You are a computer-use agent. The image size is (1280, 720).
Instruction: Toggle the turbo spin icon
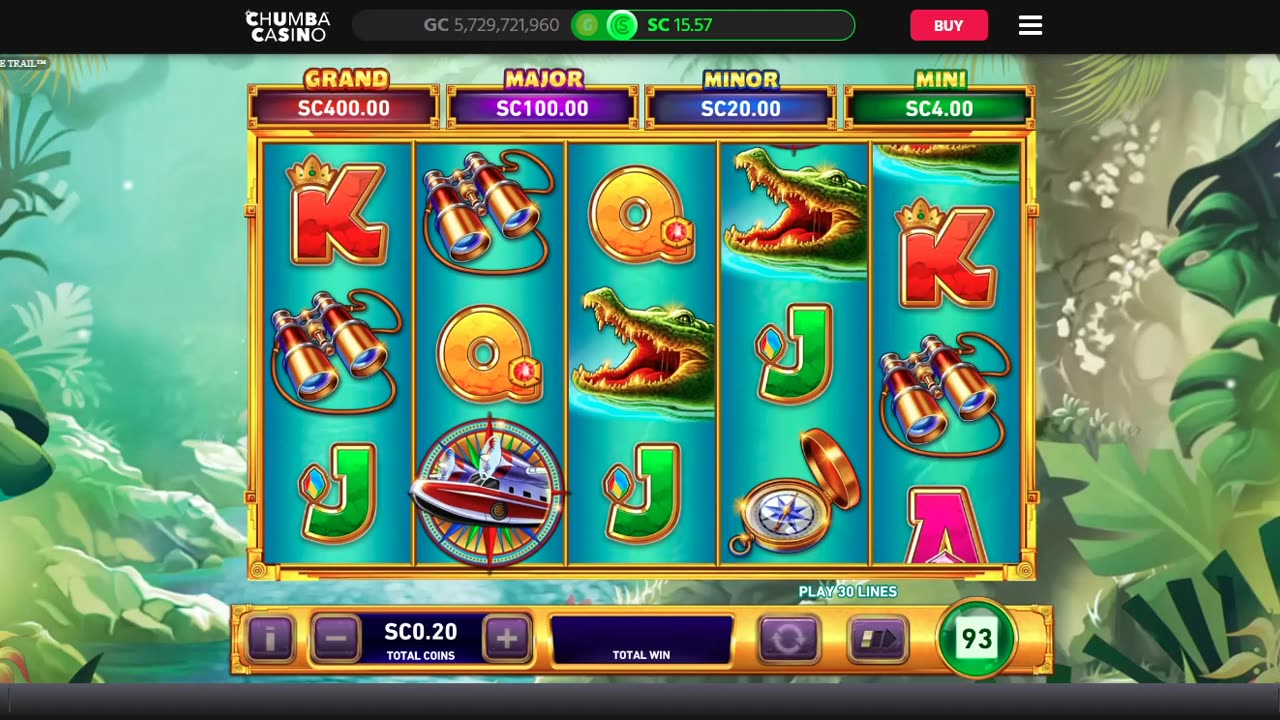878,639
